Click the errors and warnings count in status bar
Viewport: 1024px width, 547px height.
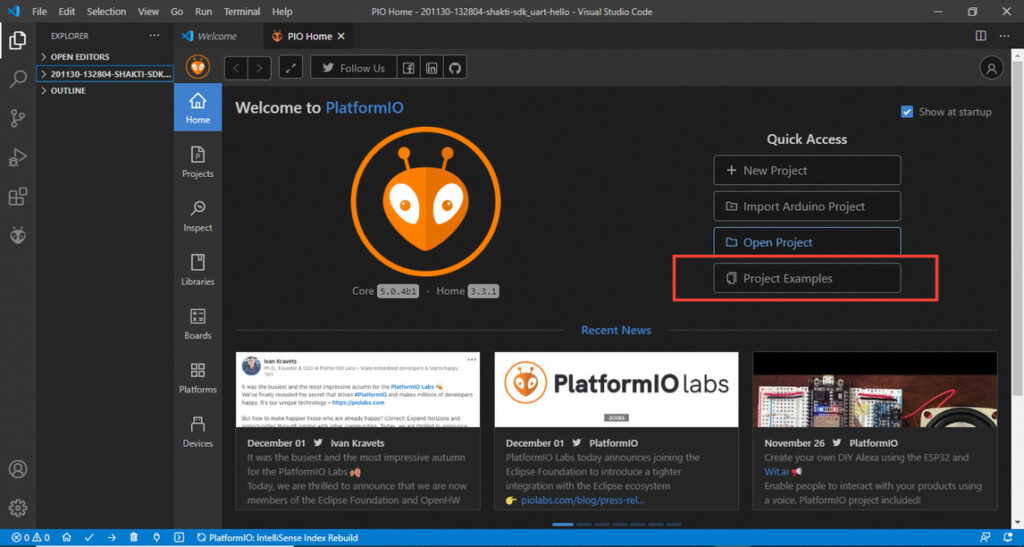click(31, 538)
